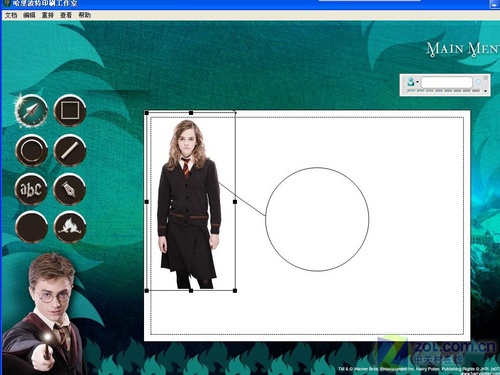The height and width of the screenshot is (375, 500).
Task: Open the 查看 menu
Action: [66, 15]
